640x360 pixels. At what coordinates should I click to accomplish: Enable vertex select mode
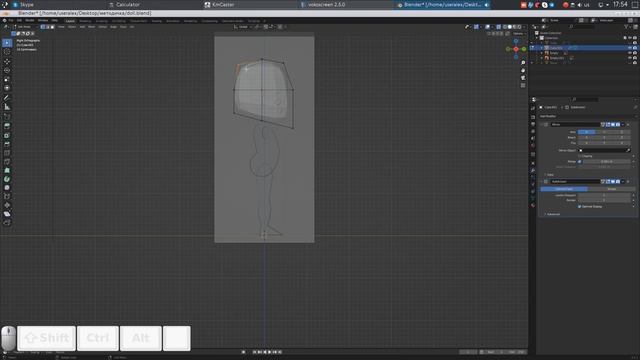42,27
